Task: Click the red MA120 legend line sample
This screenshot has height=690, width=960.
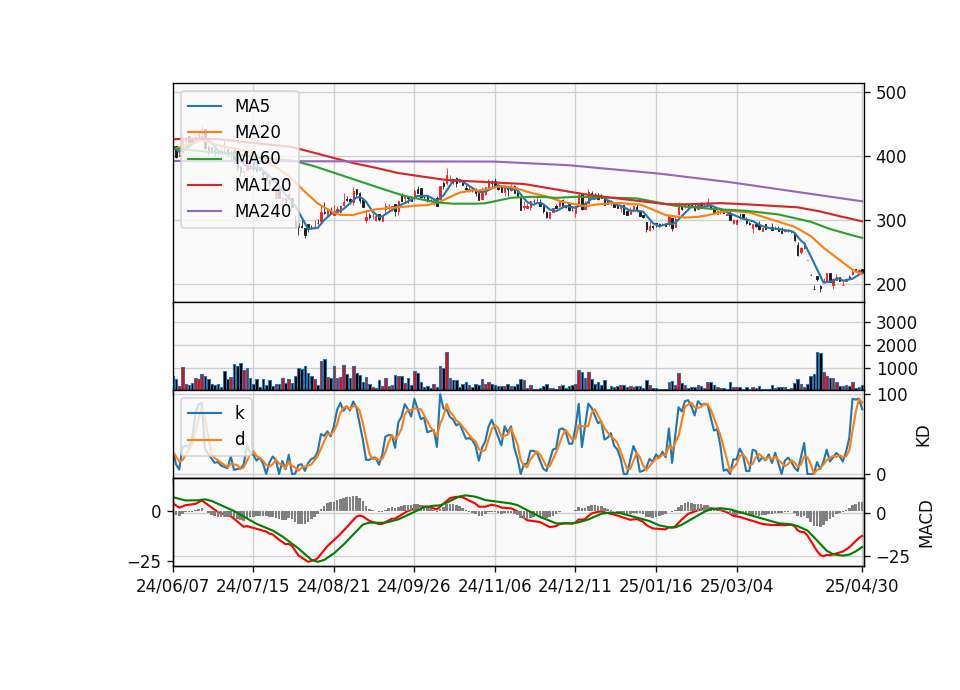Action: 204,185
